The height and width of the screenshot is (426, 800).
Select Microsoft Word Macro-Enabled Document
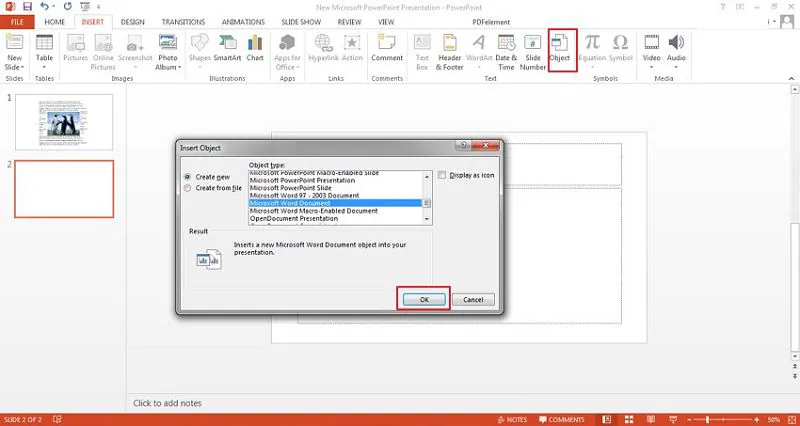pyautogui.click(x=336, y=211)
